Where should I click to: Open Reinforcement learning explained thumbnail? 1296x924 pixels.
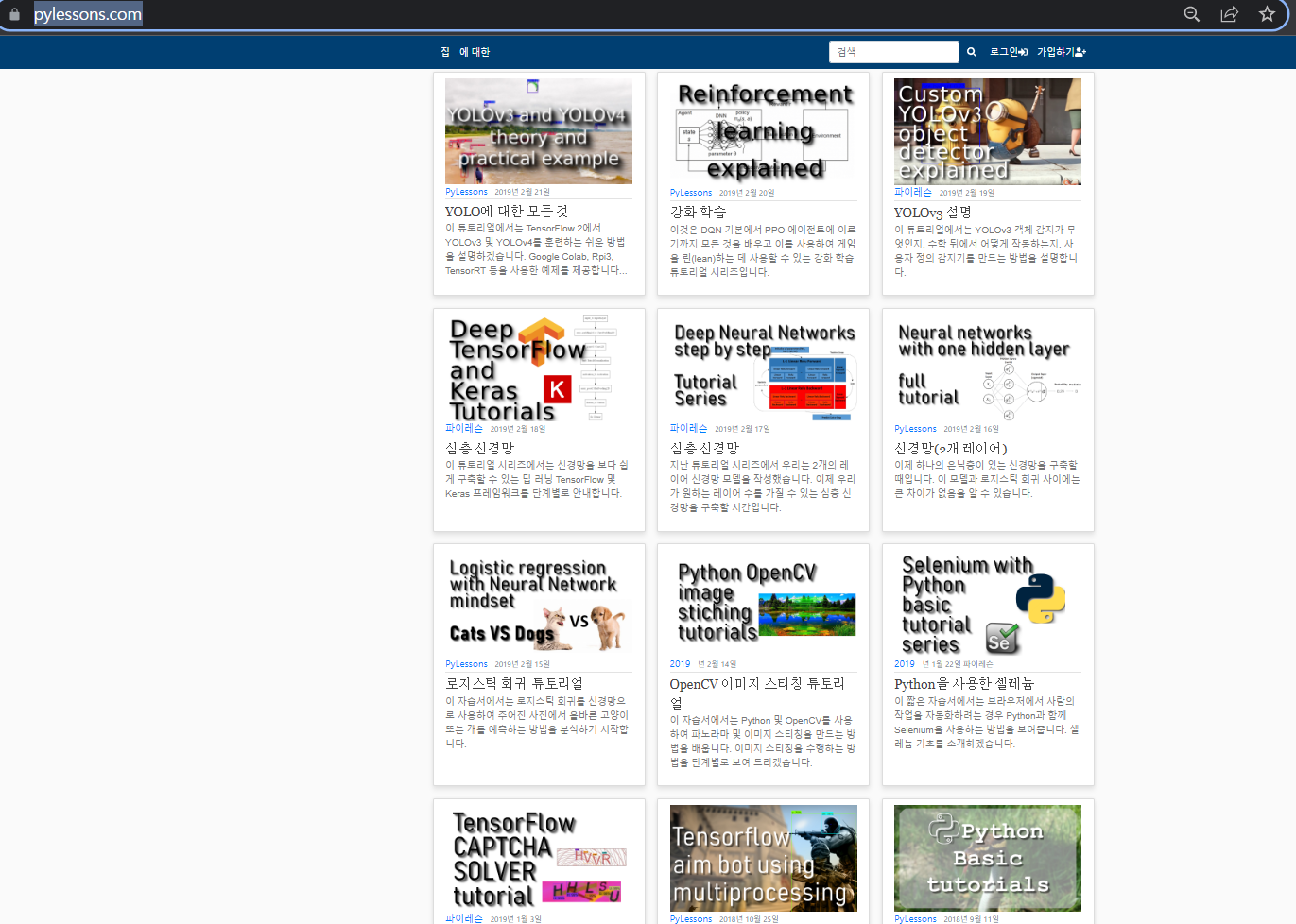763,131
